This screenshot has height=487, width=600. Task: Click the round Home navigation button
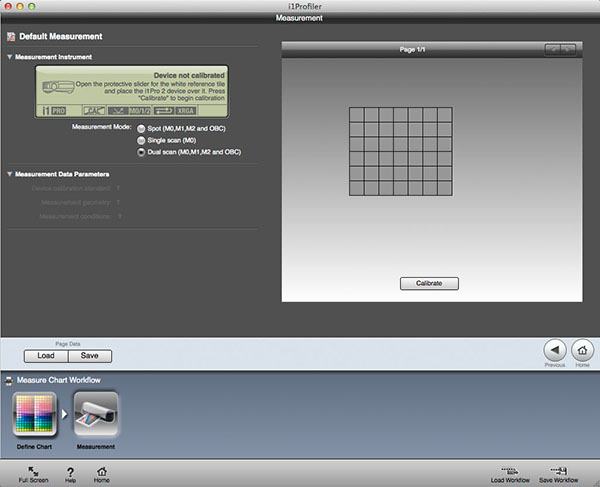click(582, 350)
